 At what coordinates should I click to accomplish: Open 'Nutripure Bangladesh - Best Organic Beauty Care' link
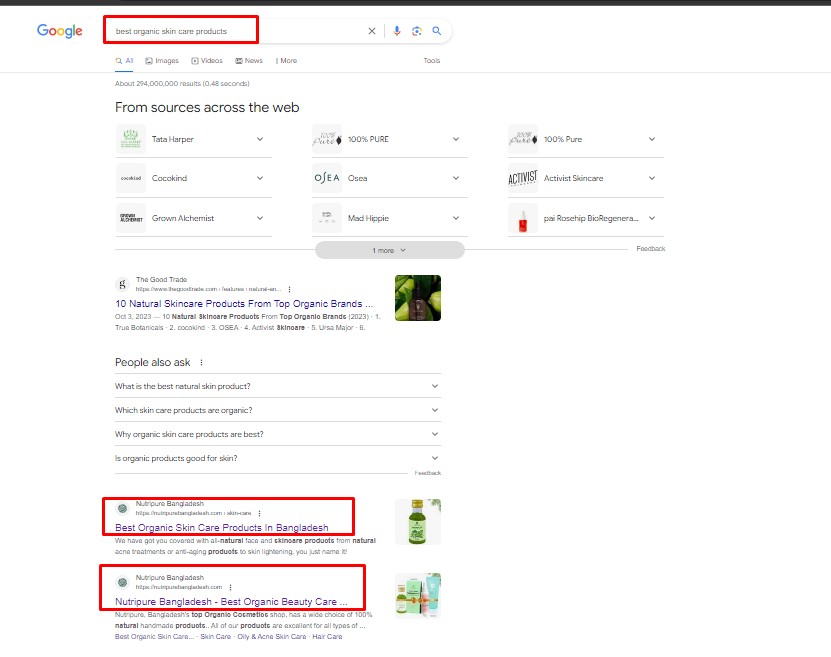[x=231, y=601]
